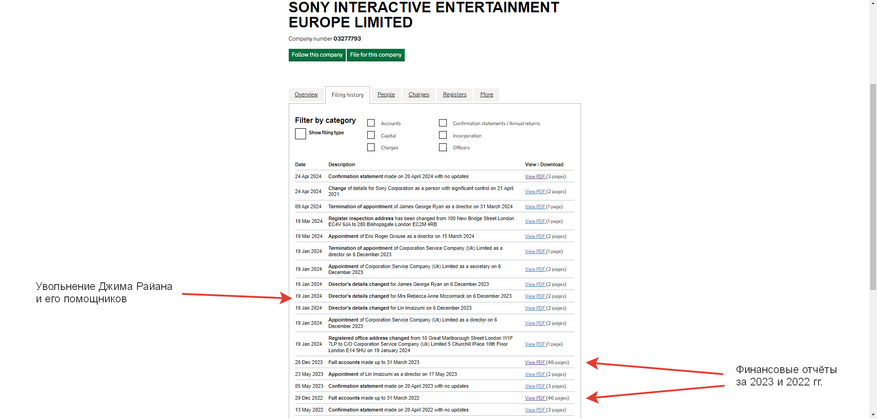877x419 pixels.
Task: View PDF for Full accounts to 31 March 2023
Action: (x=535, y=362)
